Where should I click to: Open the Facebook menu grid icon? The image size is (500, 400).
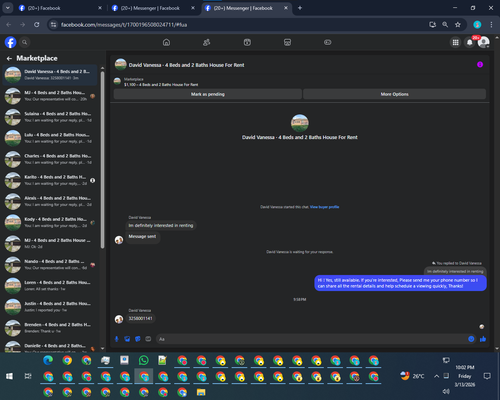pyautogui.click(x=455, y=42)
